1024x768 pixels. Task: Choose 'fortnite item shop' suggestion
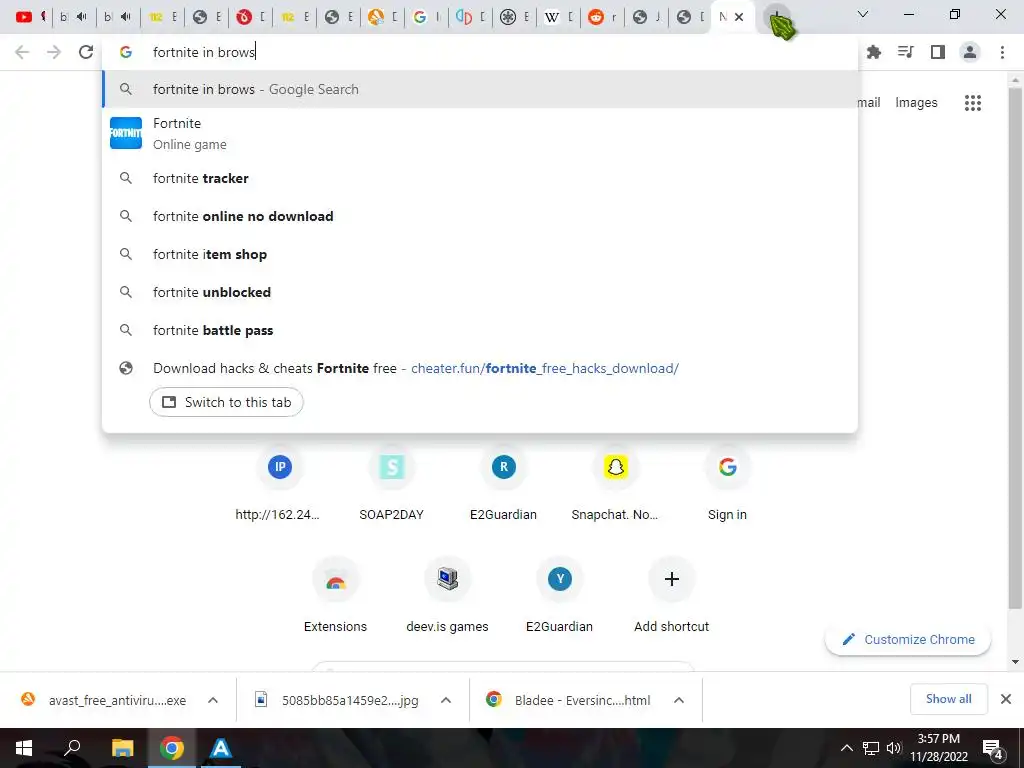pyautogui.click(x=480, y=254)
